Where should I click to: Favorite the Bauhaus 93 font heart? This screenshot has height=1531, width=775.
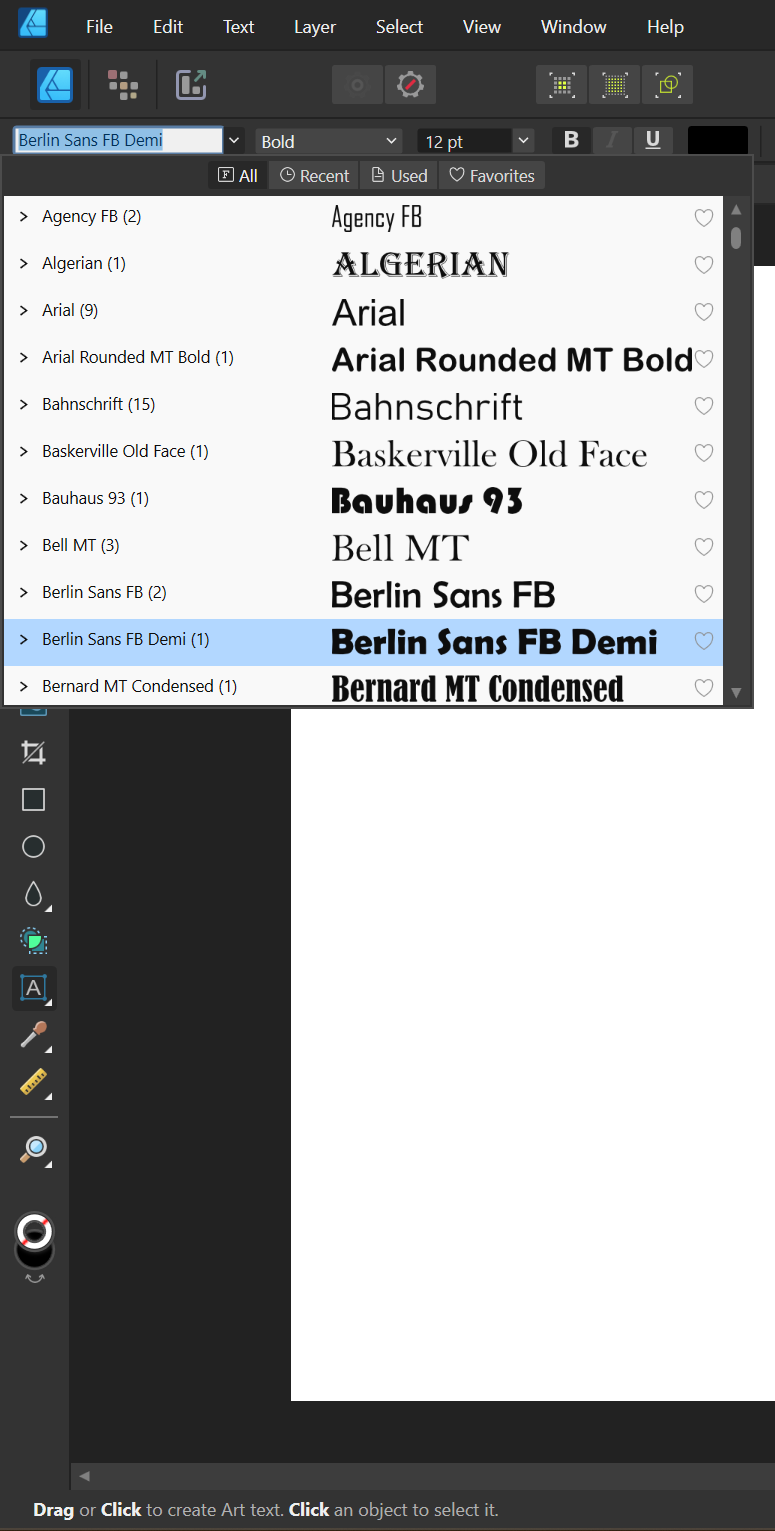(704, 500)
